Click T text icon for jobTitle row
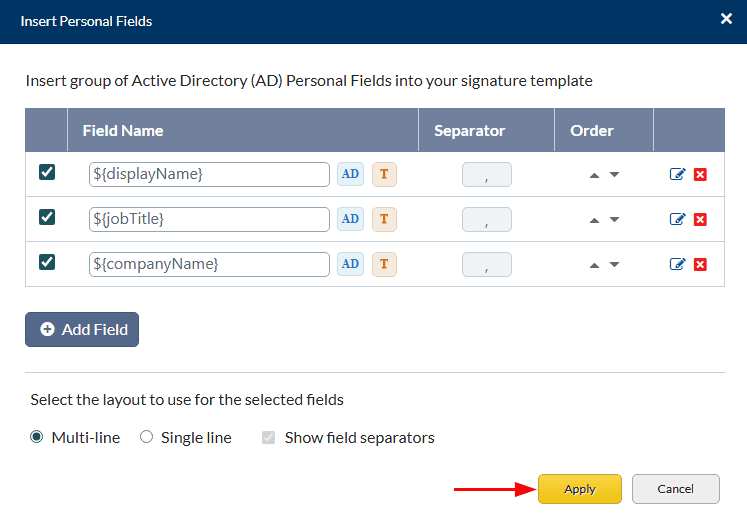This screenshot has height=527, width=747. tap(384, 219)
